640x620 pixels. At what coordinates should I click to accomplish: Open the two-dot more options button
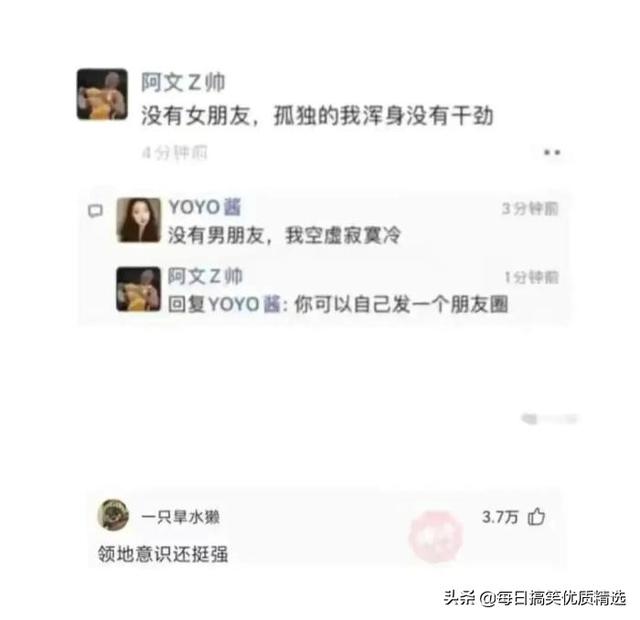(552, 152)
